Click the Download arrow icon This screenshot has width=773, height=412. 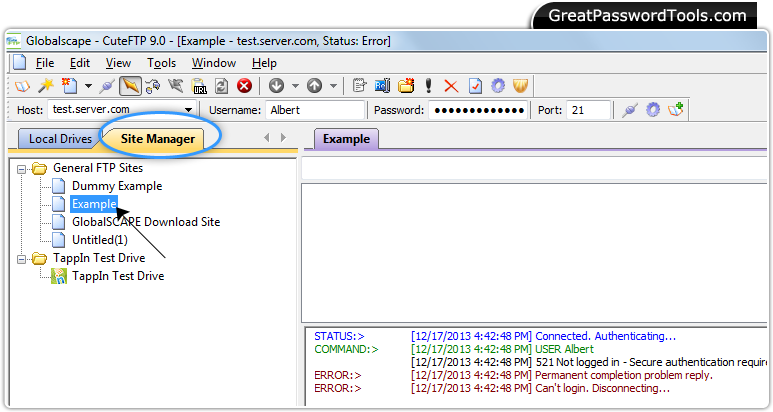[x=276, y=86]
